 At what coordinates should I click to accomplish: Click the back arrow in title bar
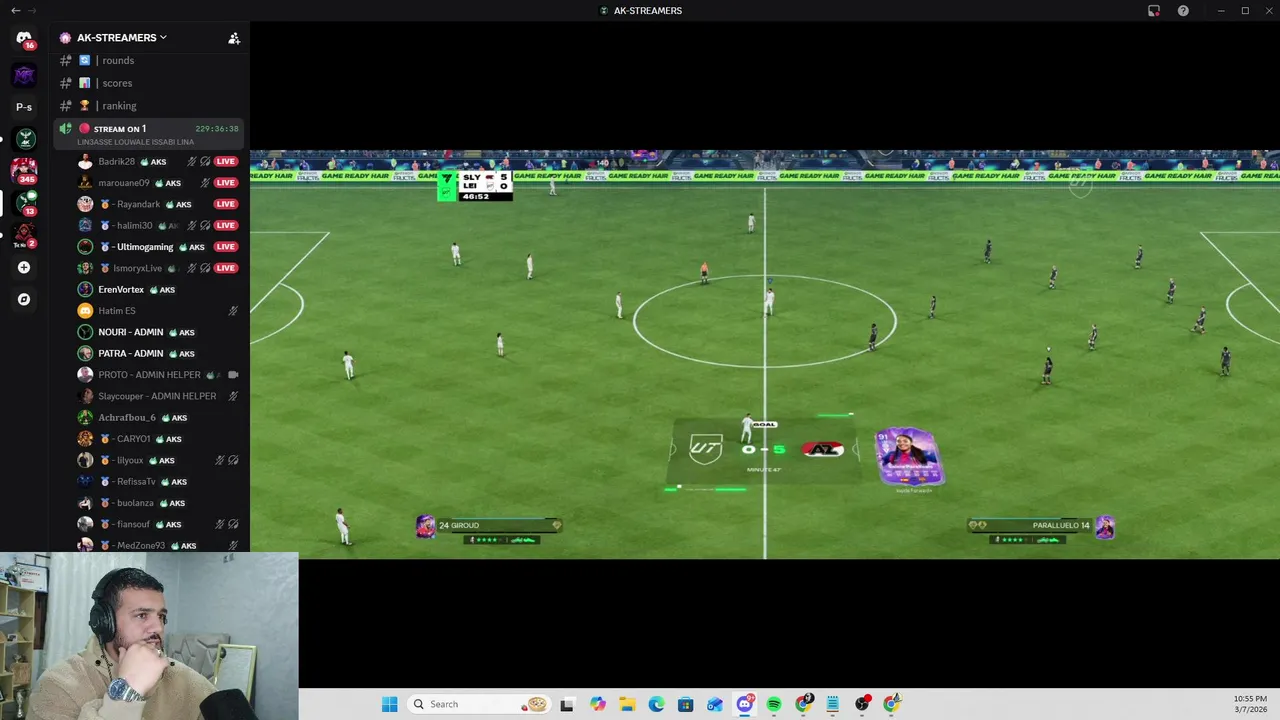click(15, 10)
